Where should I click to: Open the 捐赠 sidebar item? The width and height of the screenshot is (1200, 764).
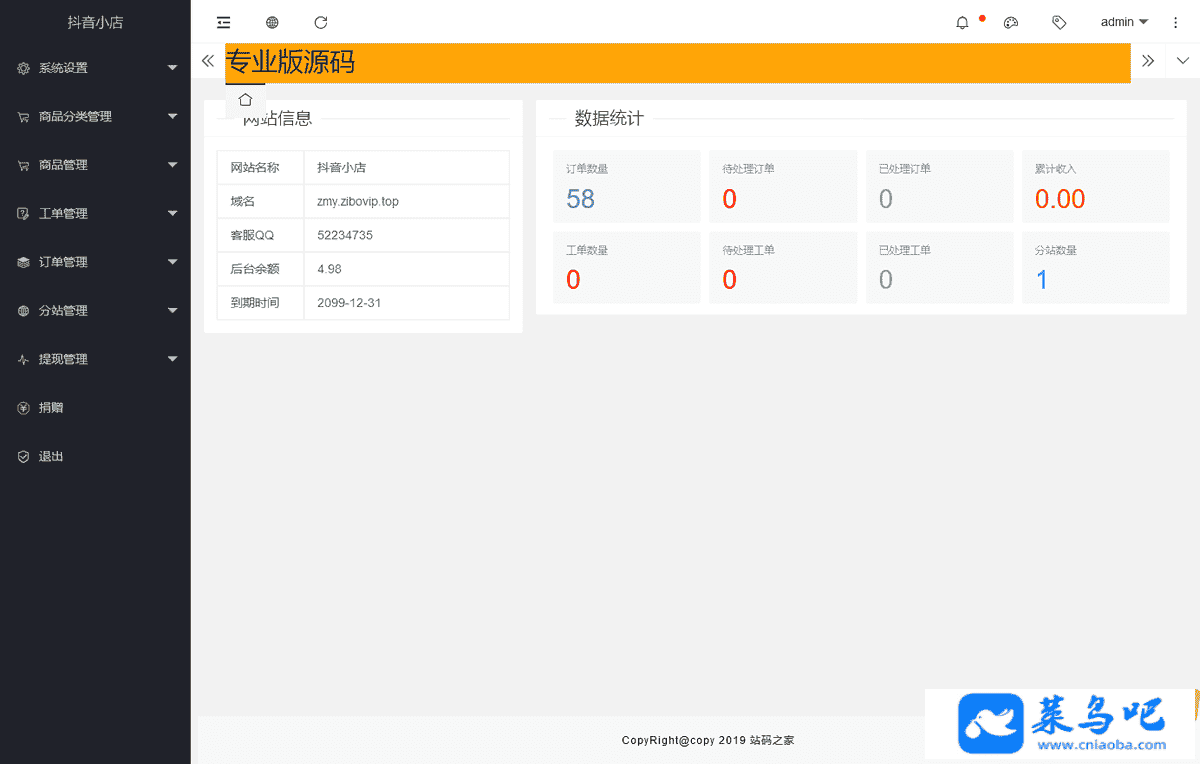(52, 408)
